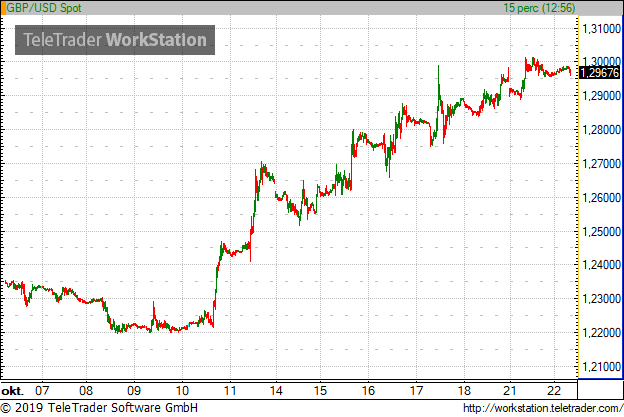Click the 1,23000 price axis label

601,298
